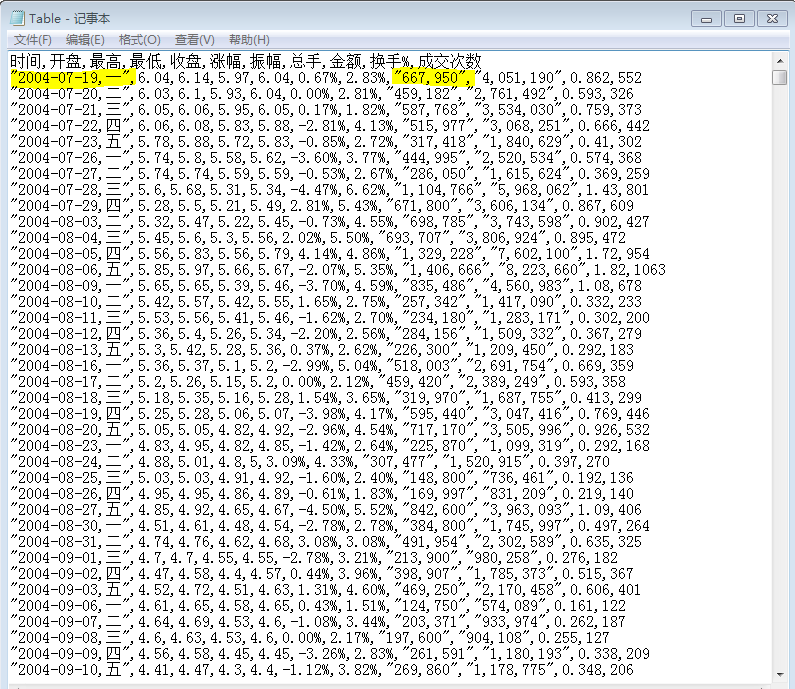Screen dimensions: 795x689
Task: Click the row dated 2004-07-23
Action: point(326,141)
